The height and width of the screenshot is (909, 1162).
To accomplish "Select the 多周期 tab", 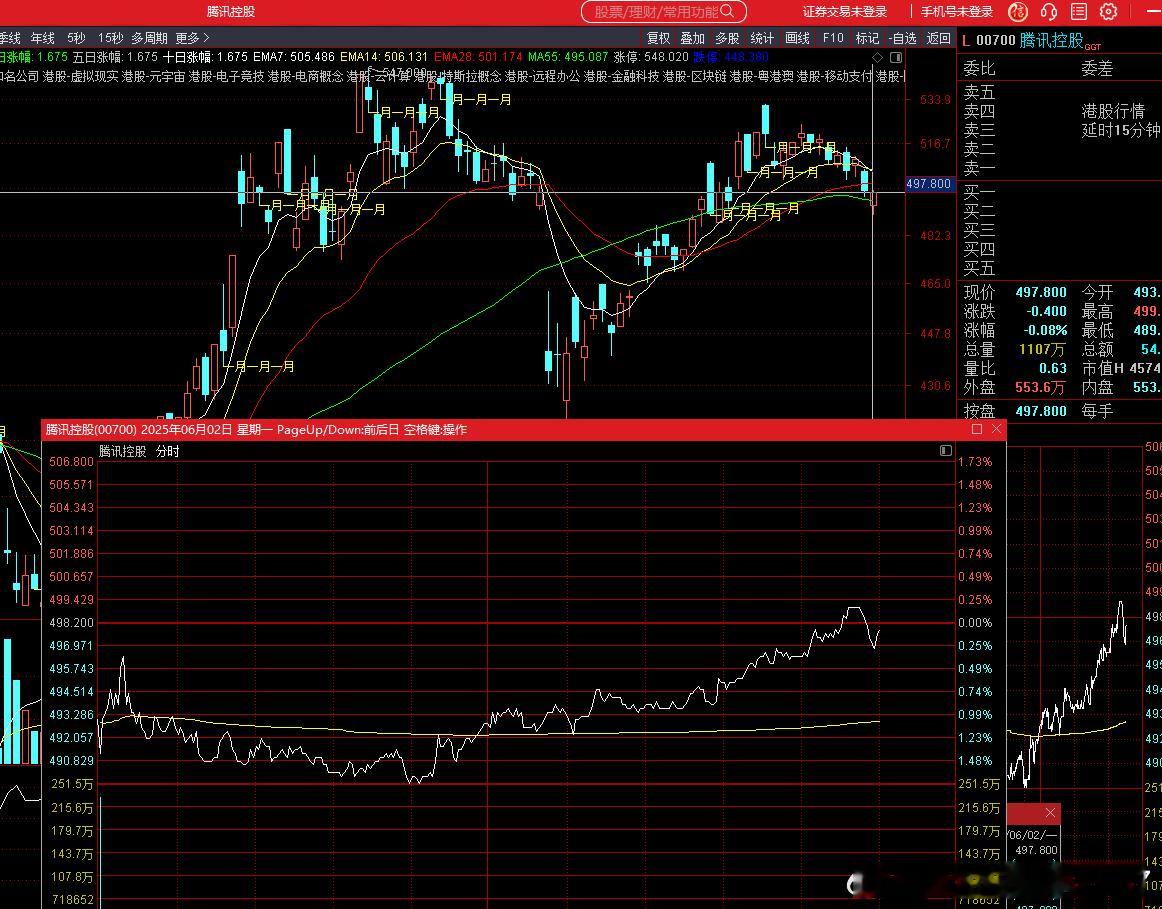I will point(150,38).
